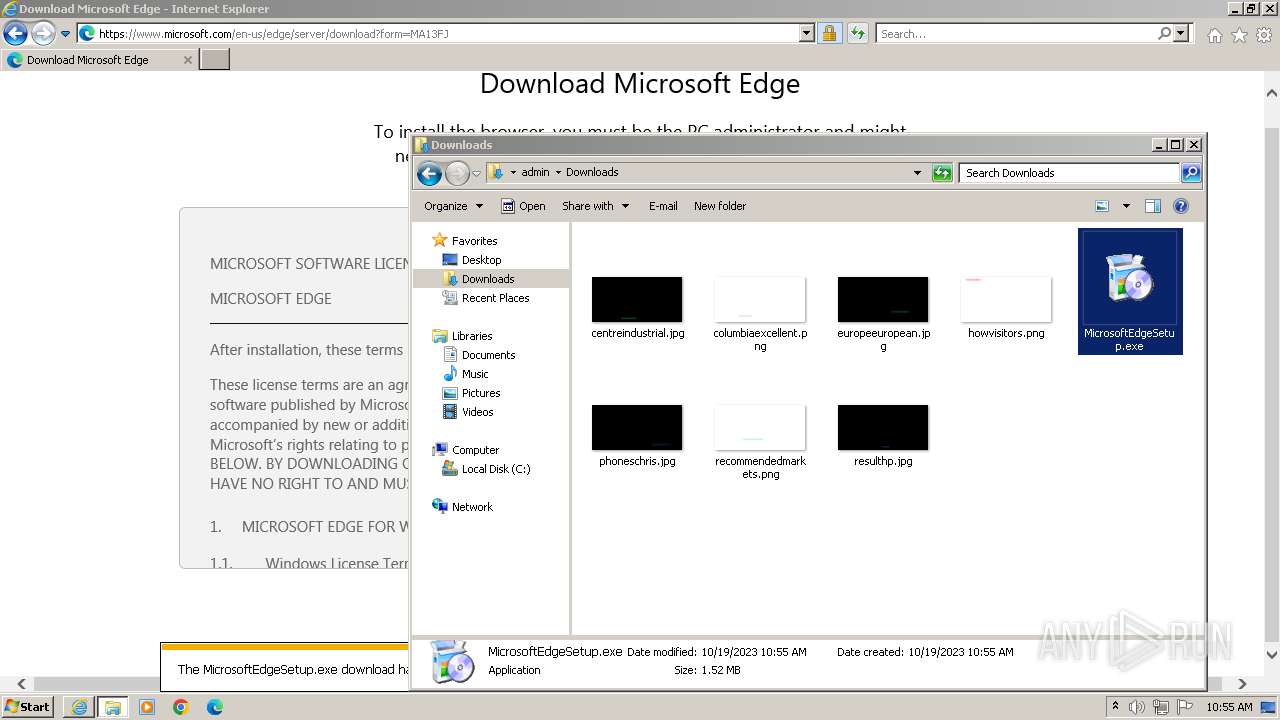Expand Explorer address bar history dropdown
The width and height of the screenshot is (1280, 720).
917,173
